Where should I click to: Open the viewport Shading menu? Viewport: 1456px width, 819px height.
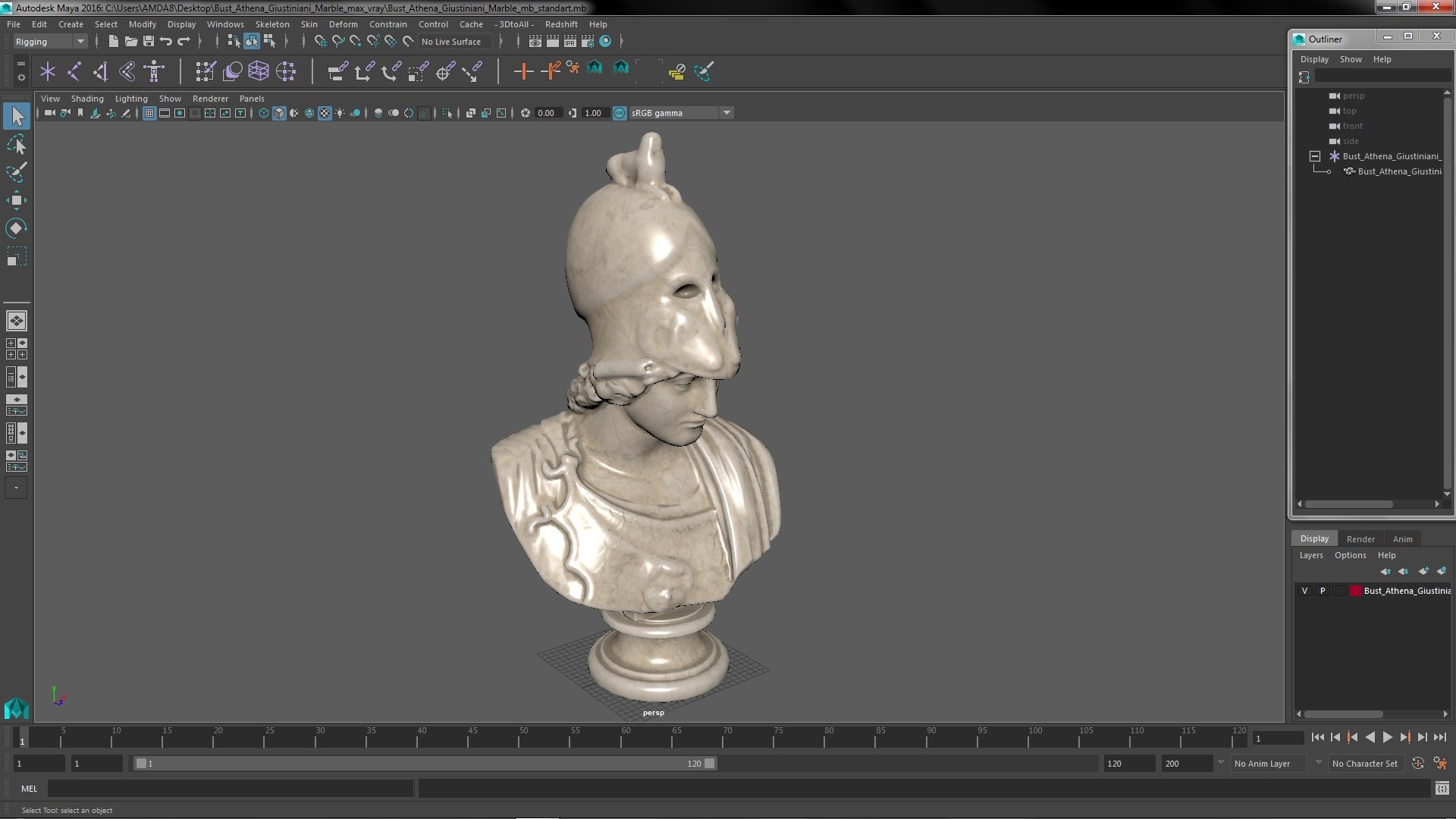point(87,99)
